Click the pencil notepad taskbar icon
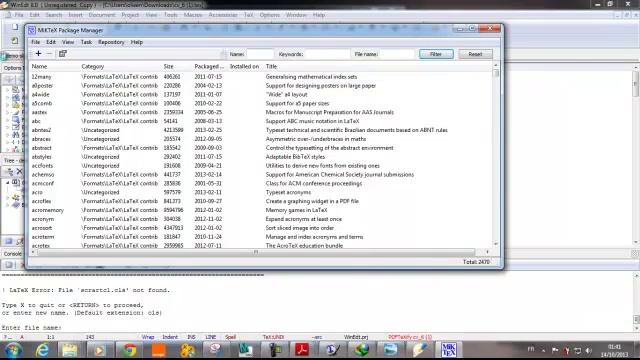This screenshot has width=640, height=360. (x=419, y=350)
